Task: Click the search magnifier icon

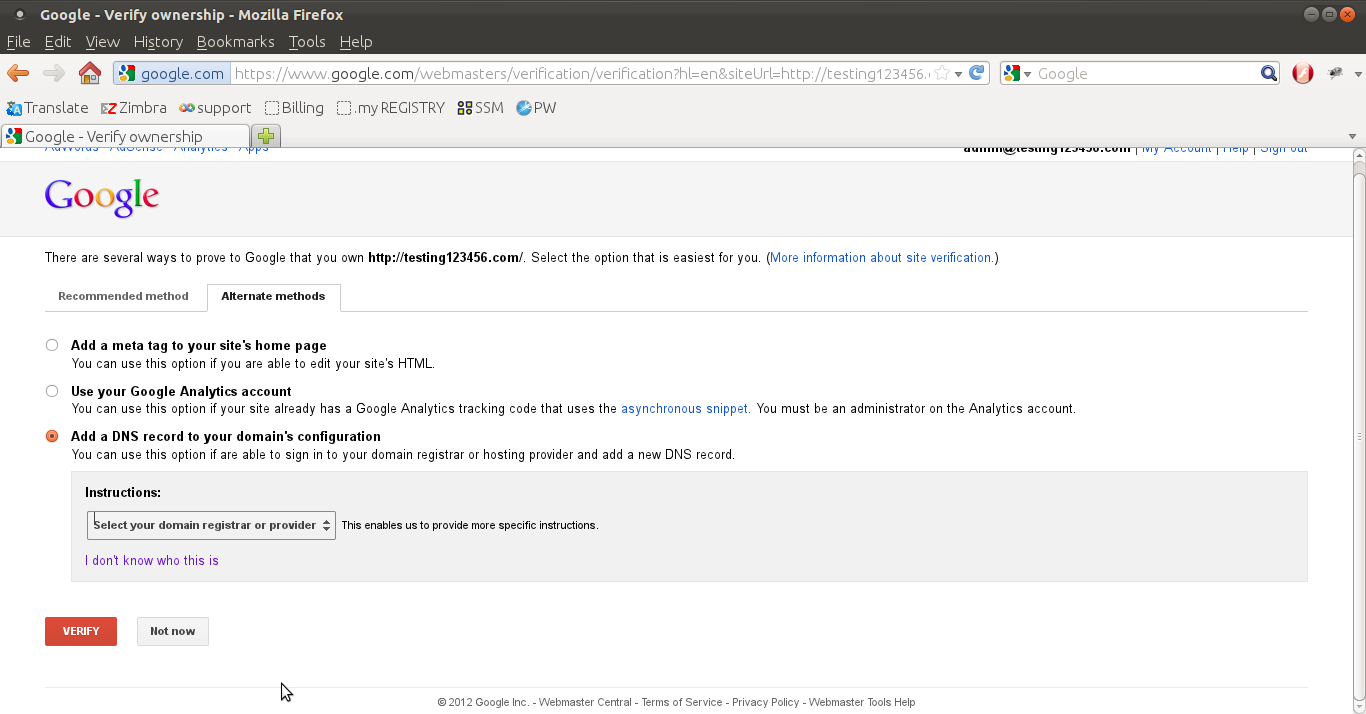Action: tap(1268, 73)
